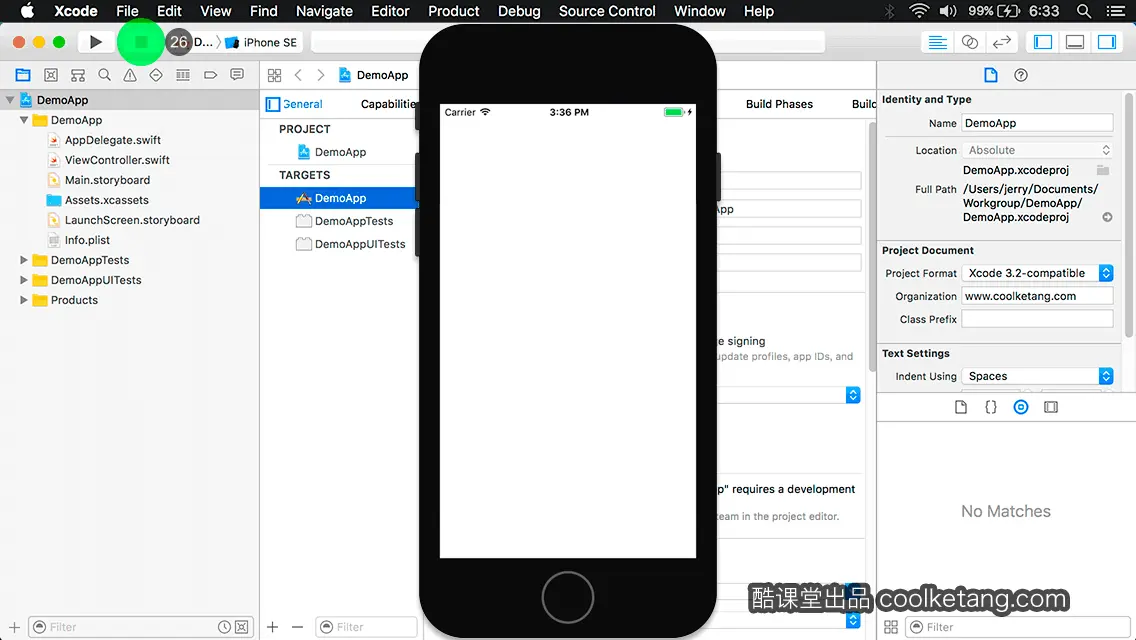Open the Debug menu
Screen dimensions: 1136x640
click(x=519, y=11)
